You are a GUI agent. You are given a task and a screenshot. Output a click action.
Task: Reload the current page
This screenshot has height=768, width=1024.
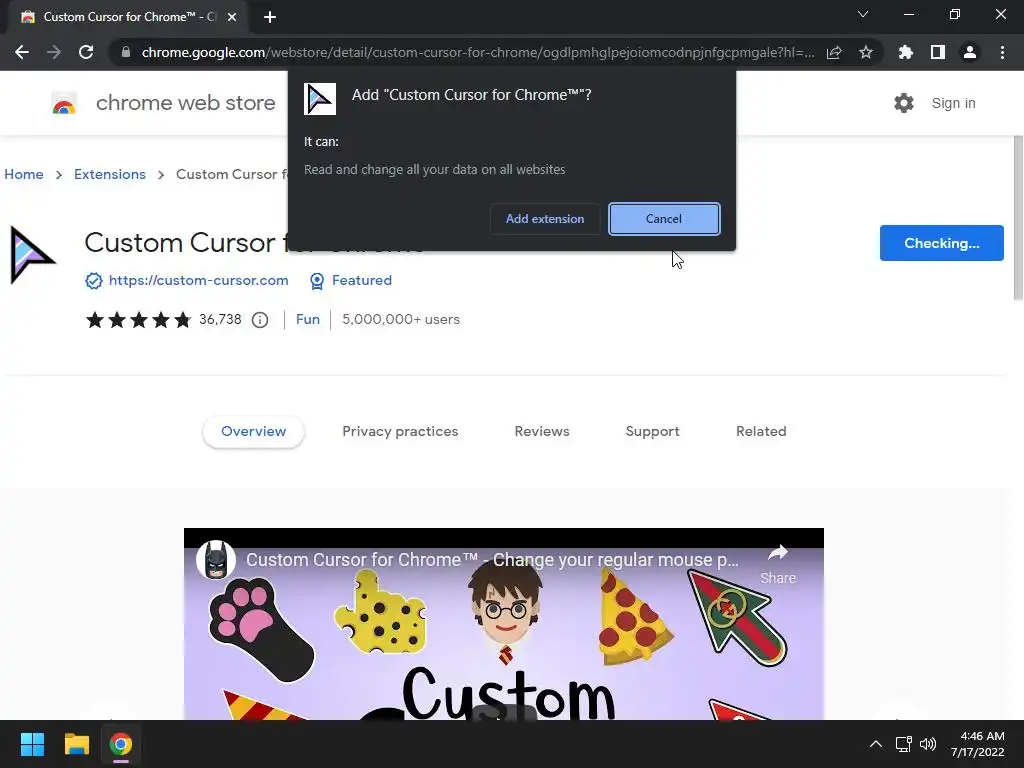tap(86, 52)
